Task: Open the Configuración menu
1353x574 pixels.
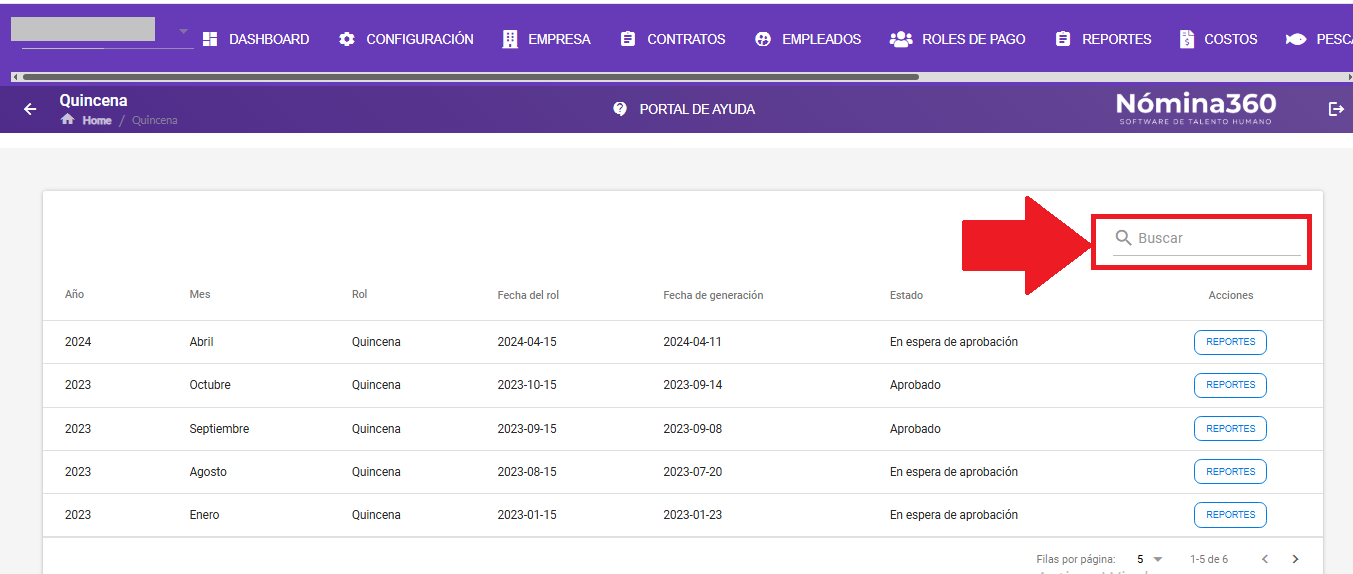Action: click(406, 39)
